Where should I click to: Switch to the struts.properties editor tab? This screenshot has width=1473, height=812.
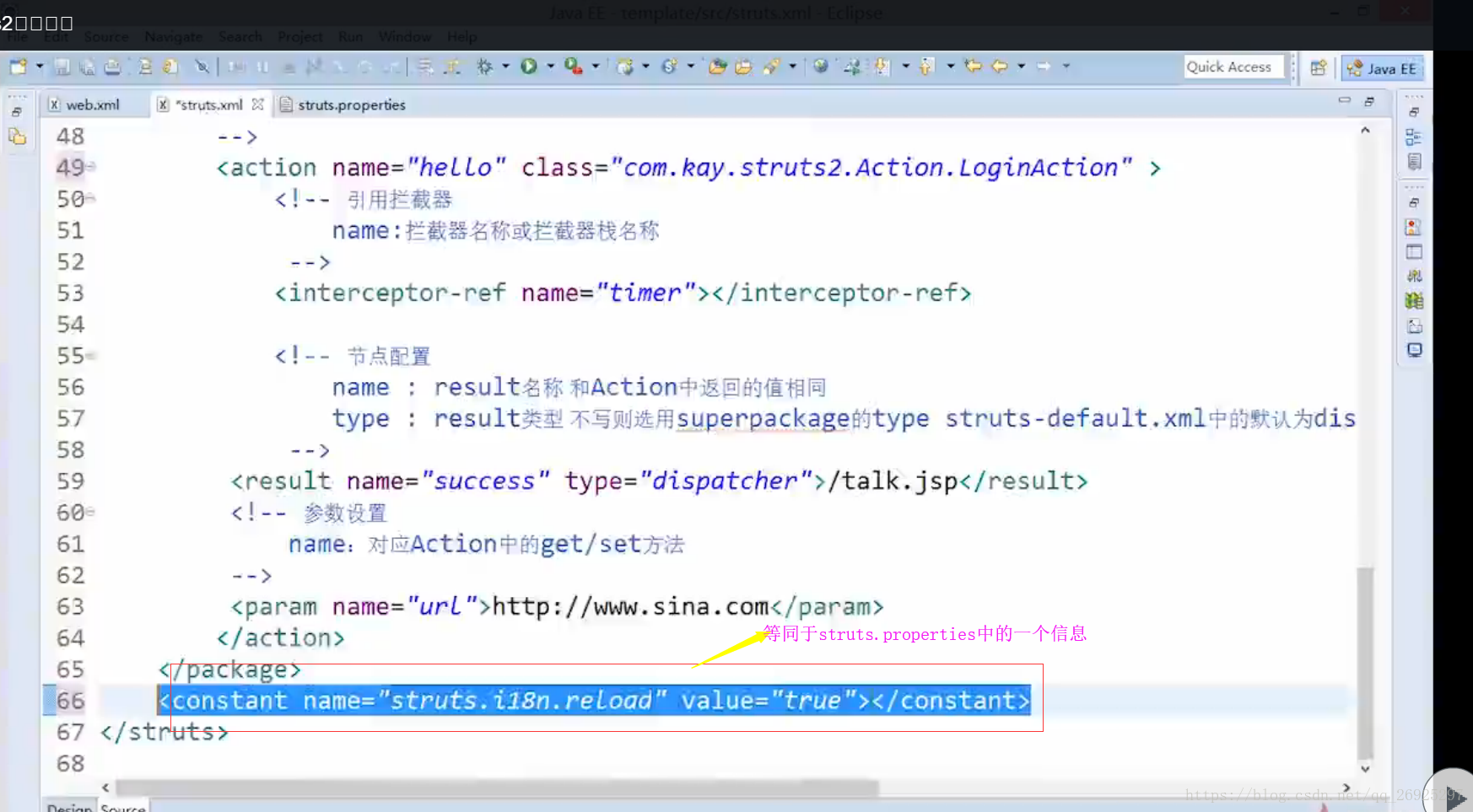343,105
